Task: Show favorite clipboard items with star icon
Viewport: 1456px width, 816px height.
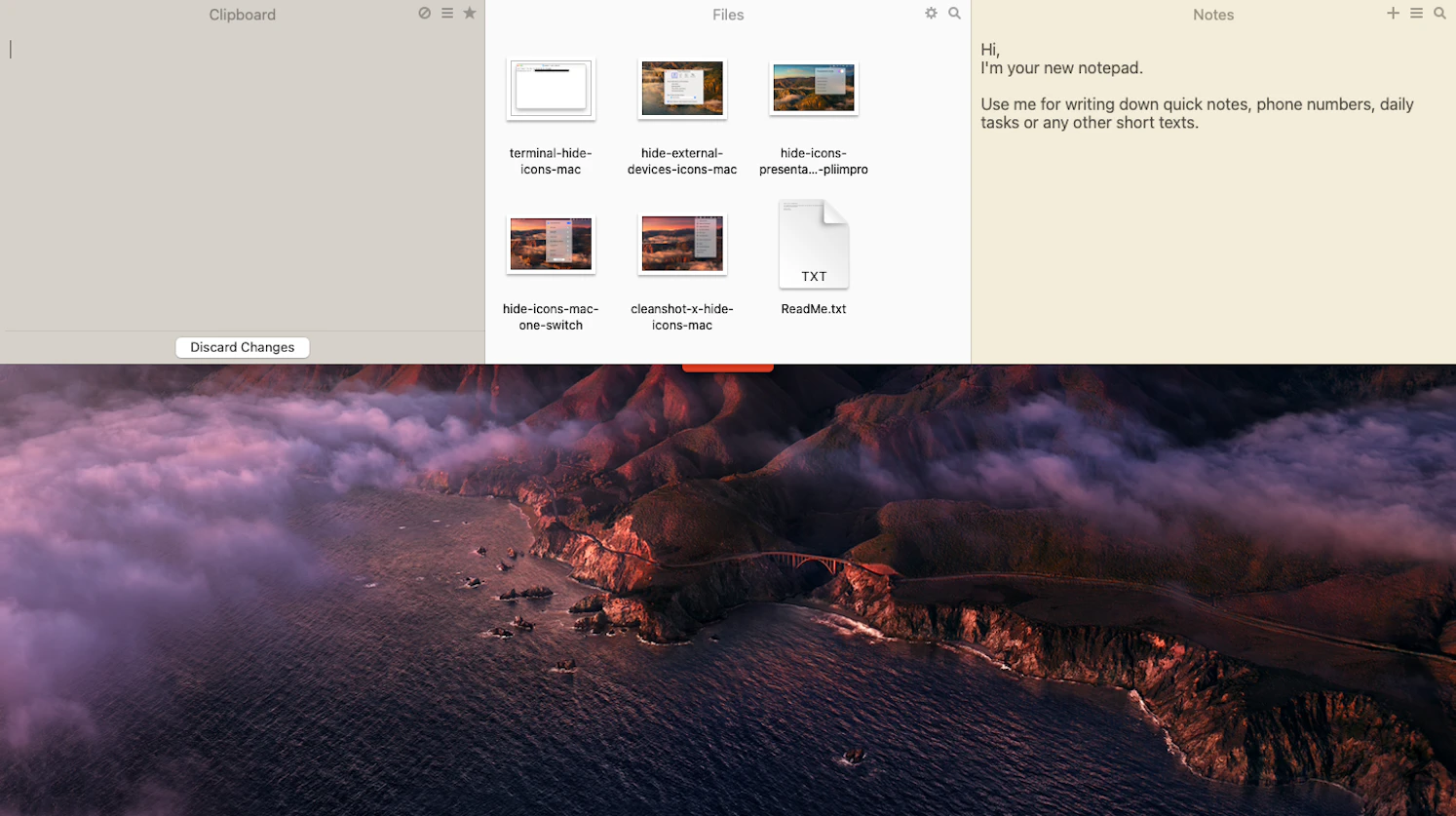Action: (x=469, y=14)
